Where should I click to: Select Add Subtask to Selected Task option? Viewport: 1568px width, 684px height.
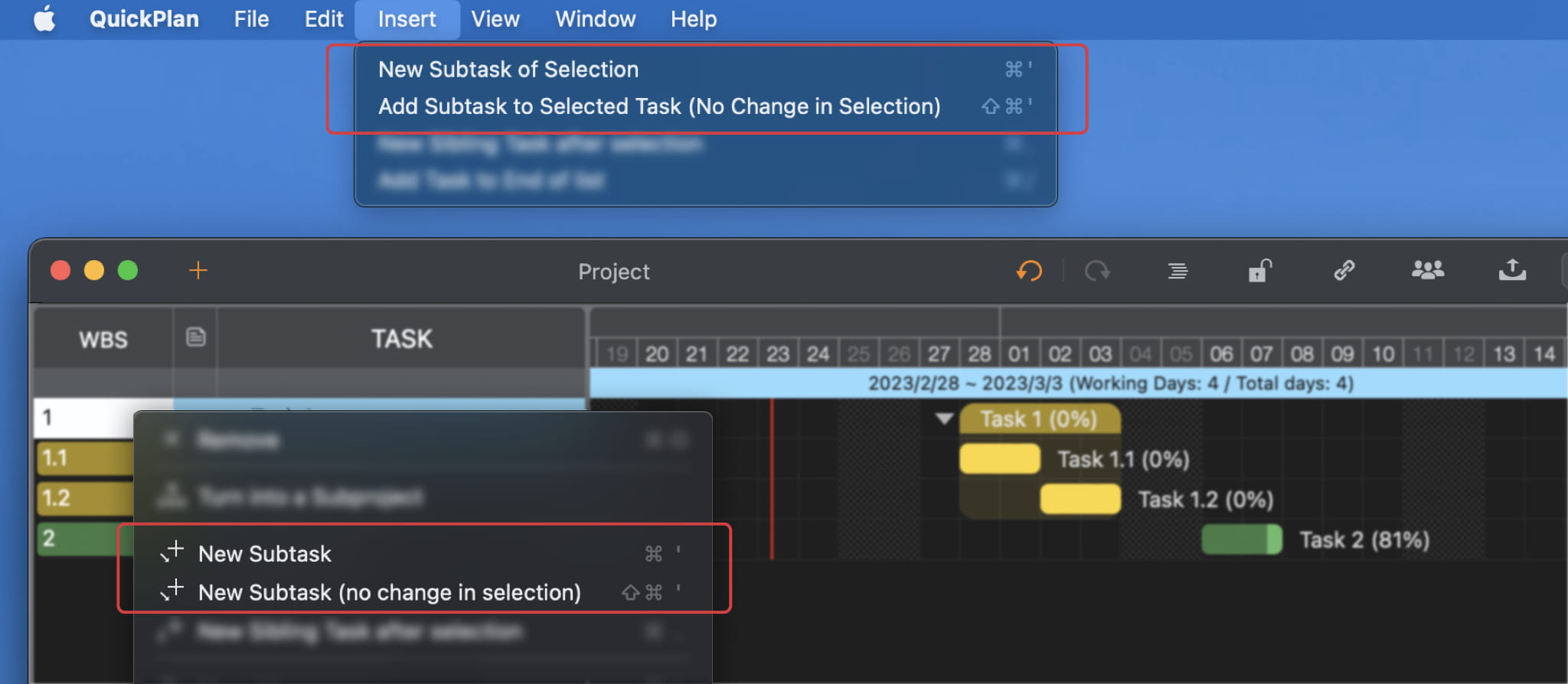pos(658,106)
